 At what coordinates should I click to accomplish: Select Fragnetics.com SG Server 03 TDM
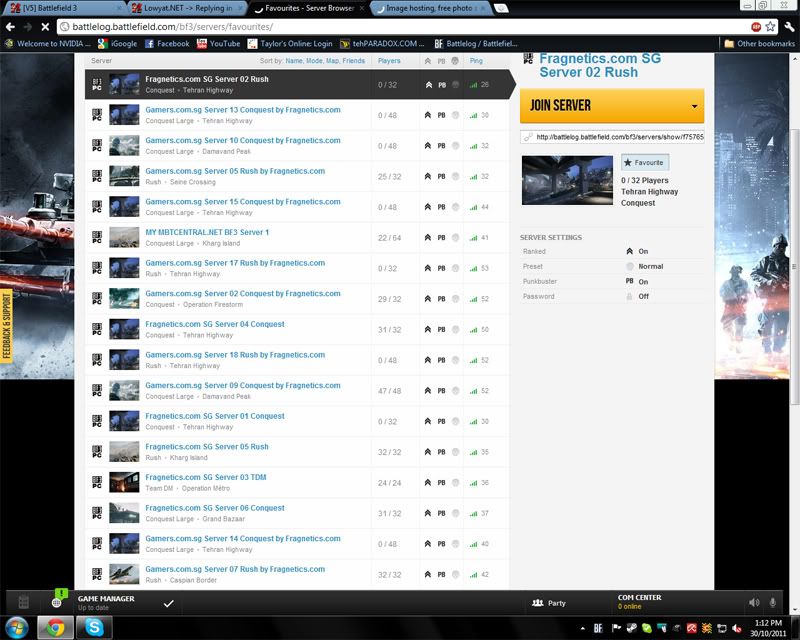point(297,482)
